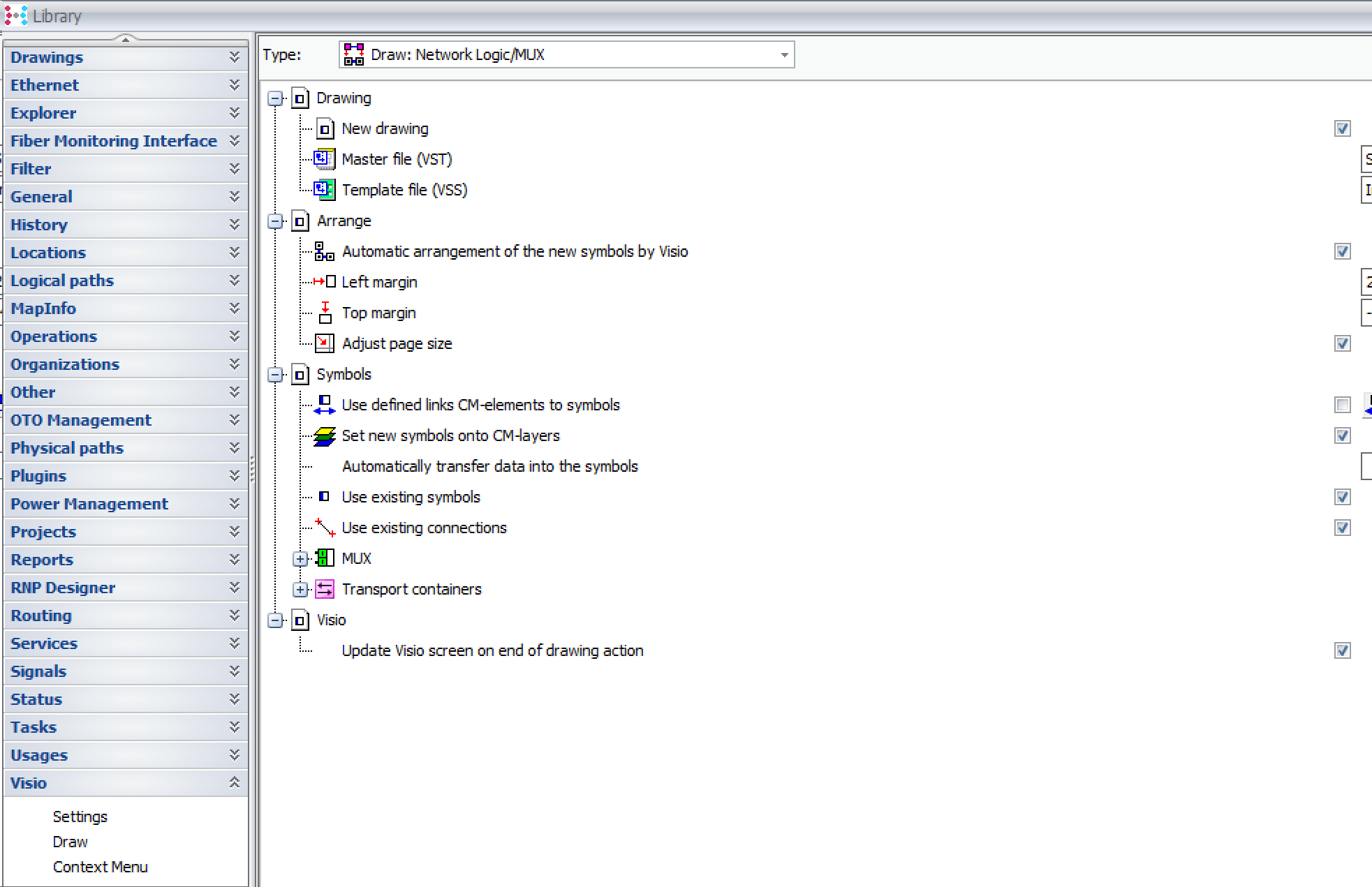Open the Ethernet sidebar section
This screenshot has width=1372, height=887.
click(126, 85)
